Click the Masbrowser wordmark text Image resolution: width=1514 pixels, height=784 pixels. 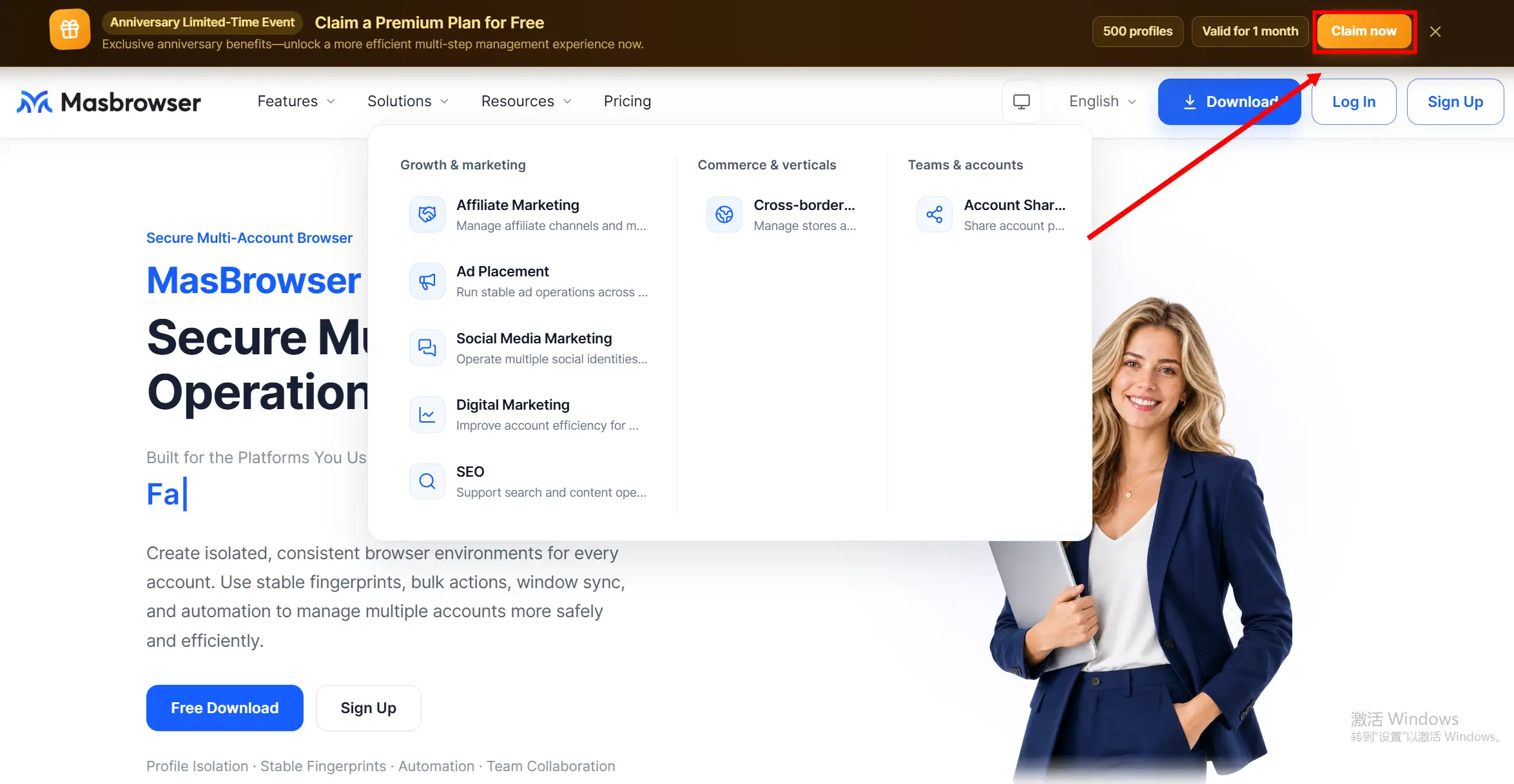point(131,102)
